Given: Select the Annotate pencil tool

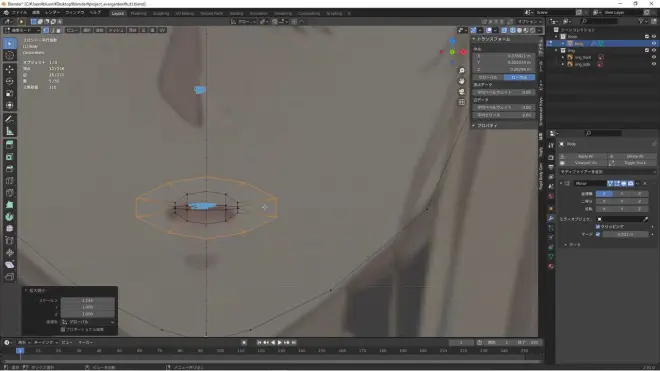Looking at the screenshot, I should 10,119.
